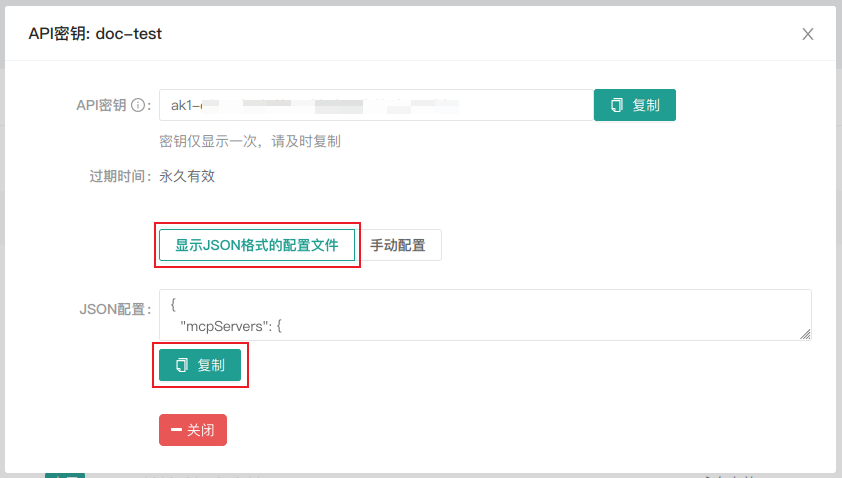Click the 过期时间 label

(120, 176)
